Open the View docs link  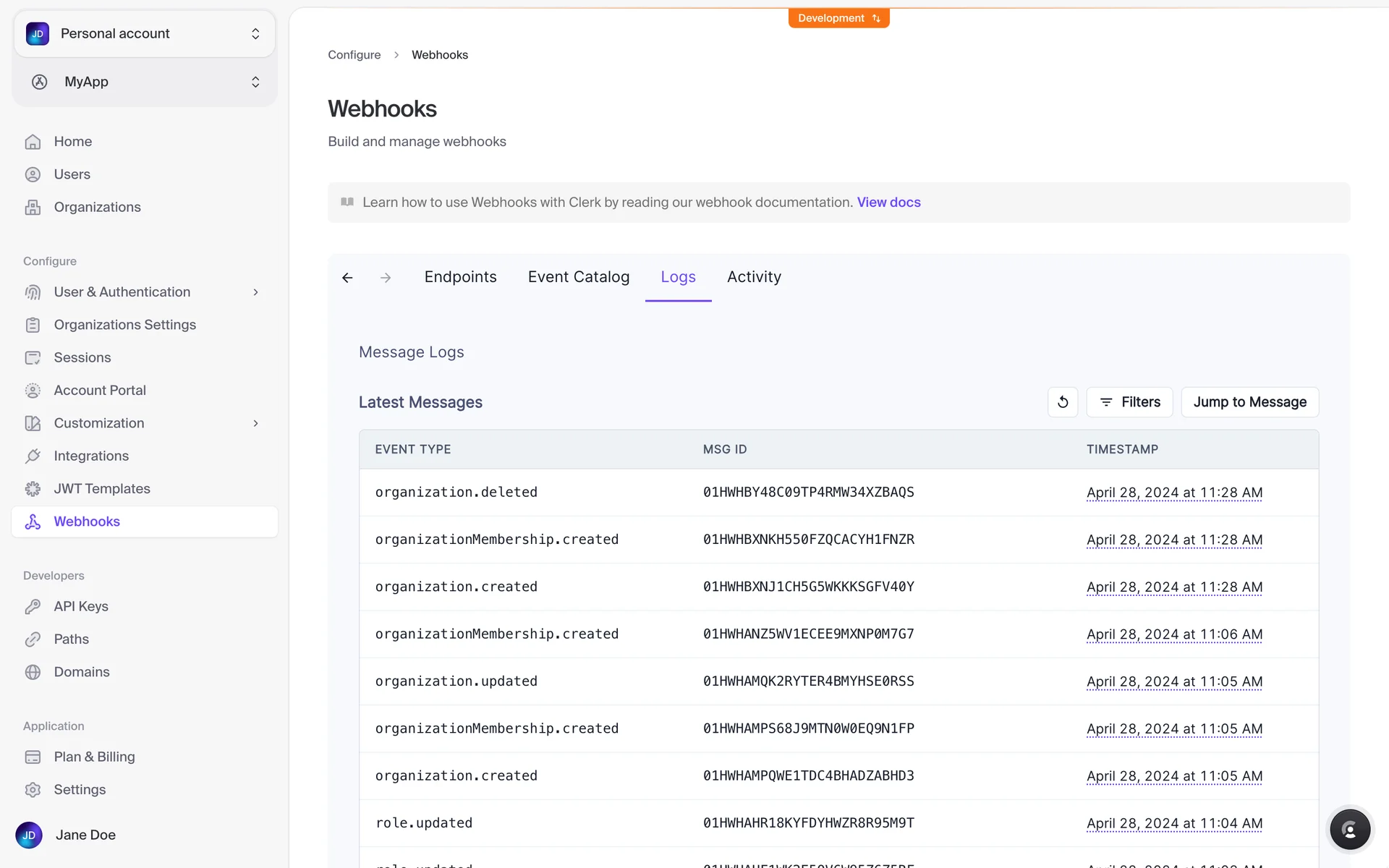888,203
